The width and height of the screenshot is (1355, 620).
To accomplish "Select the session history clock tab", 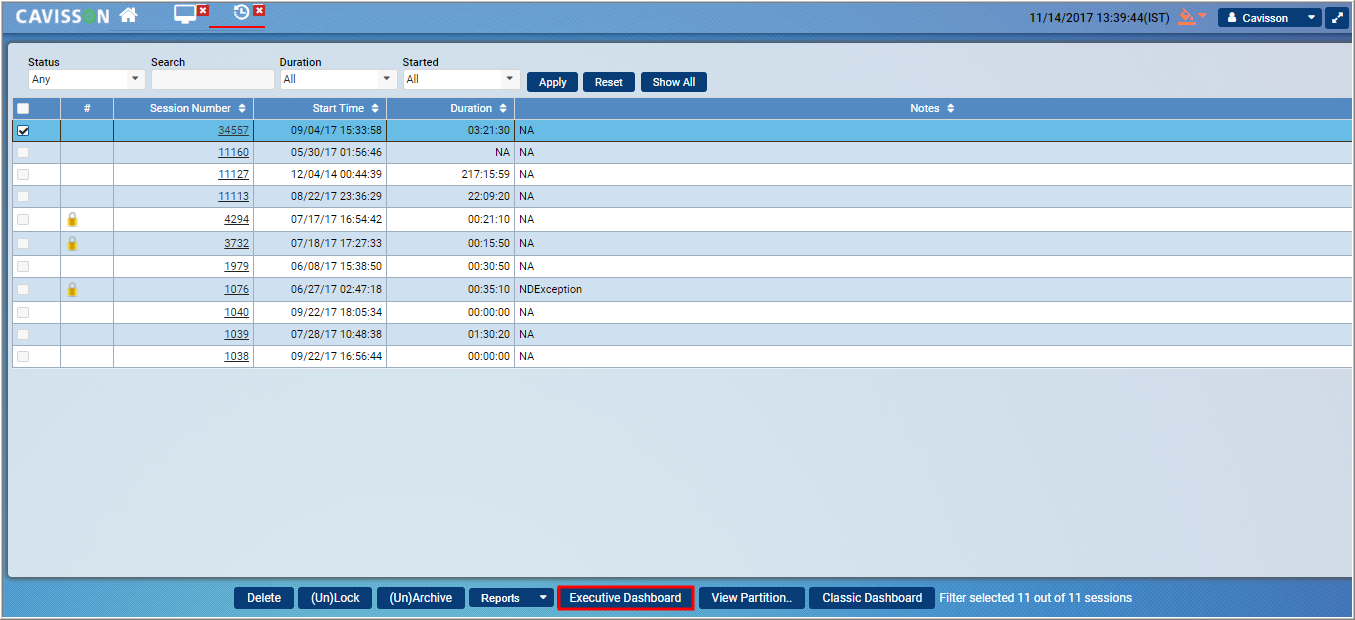I will [x=241, y=12].
